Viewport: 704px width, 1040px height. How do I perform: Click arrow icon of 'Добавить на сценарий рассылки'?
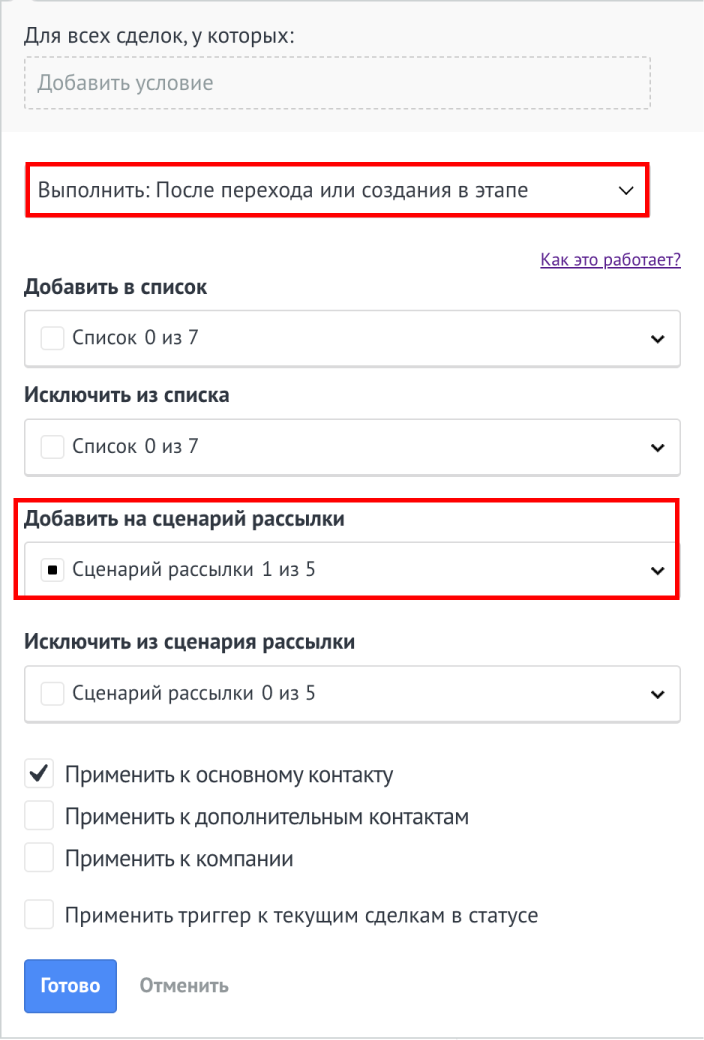point(657,571)
